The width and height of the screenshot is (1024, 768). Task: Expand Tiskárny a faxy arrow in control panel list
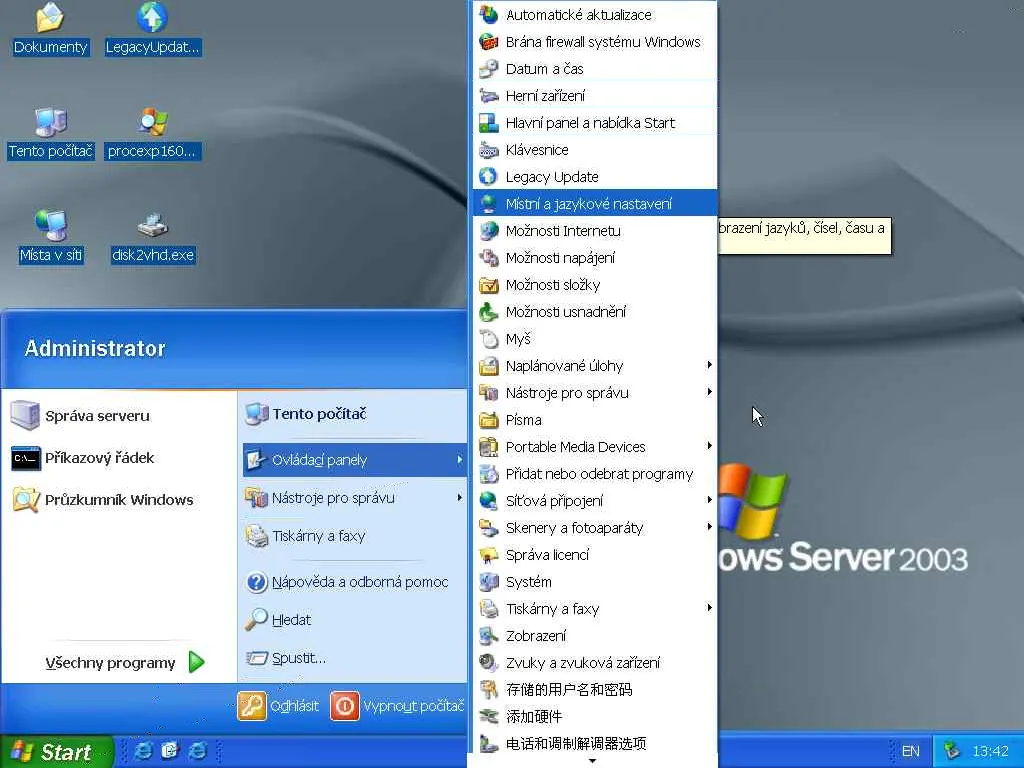[x=709, y=608]
